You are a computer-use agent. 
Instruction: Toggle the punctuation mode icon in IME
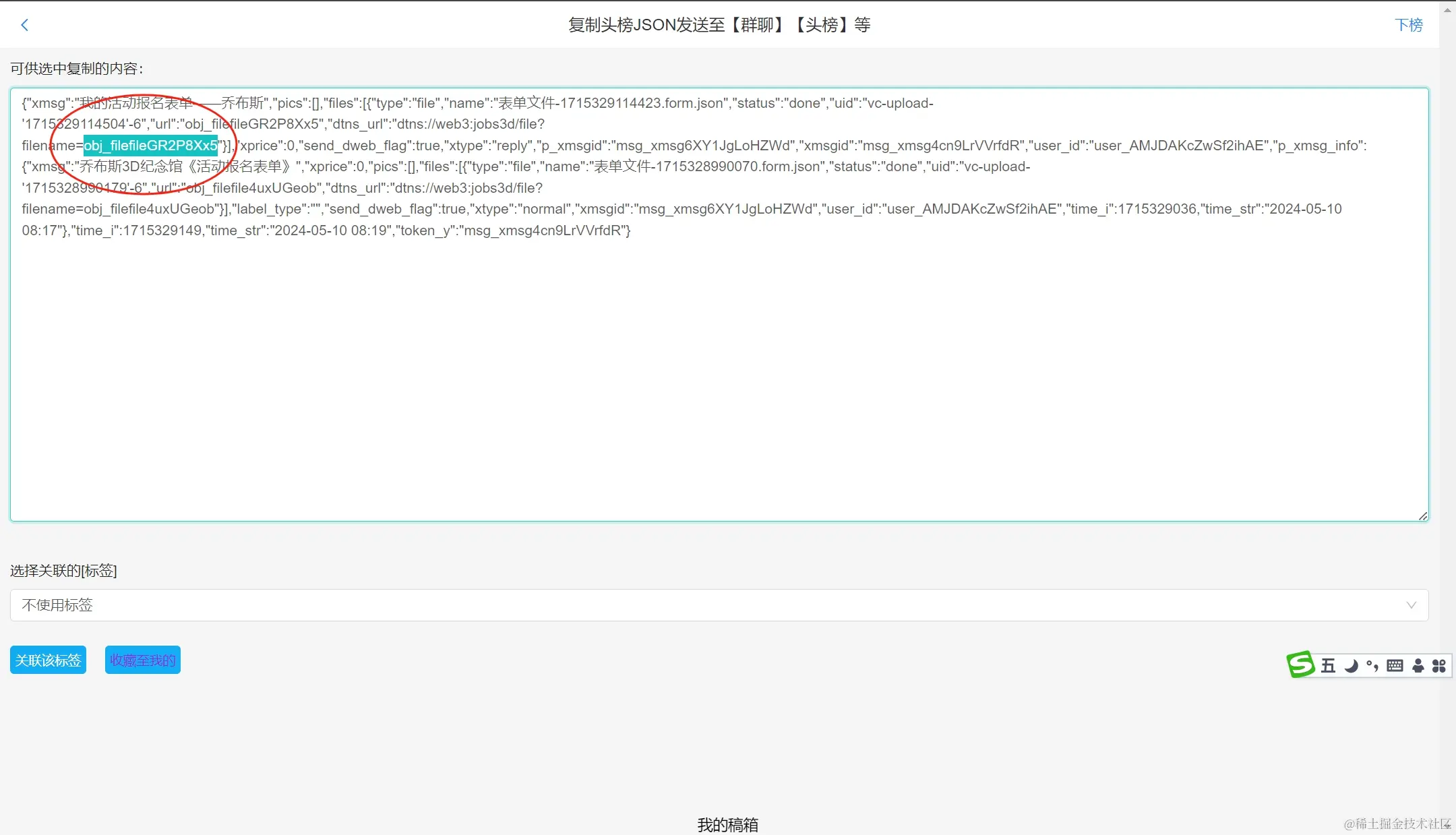point(1372,666)
